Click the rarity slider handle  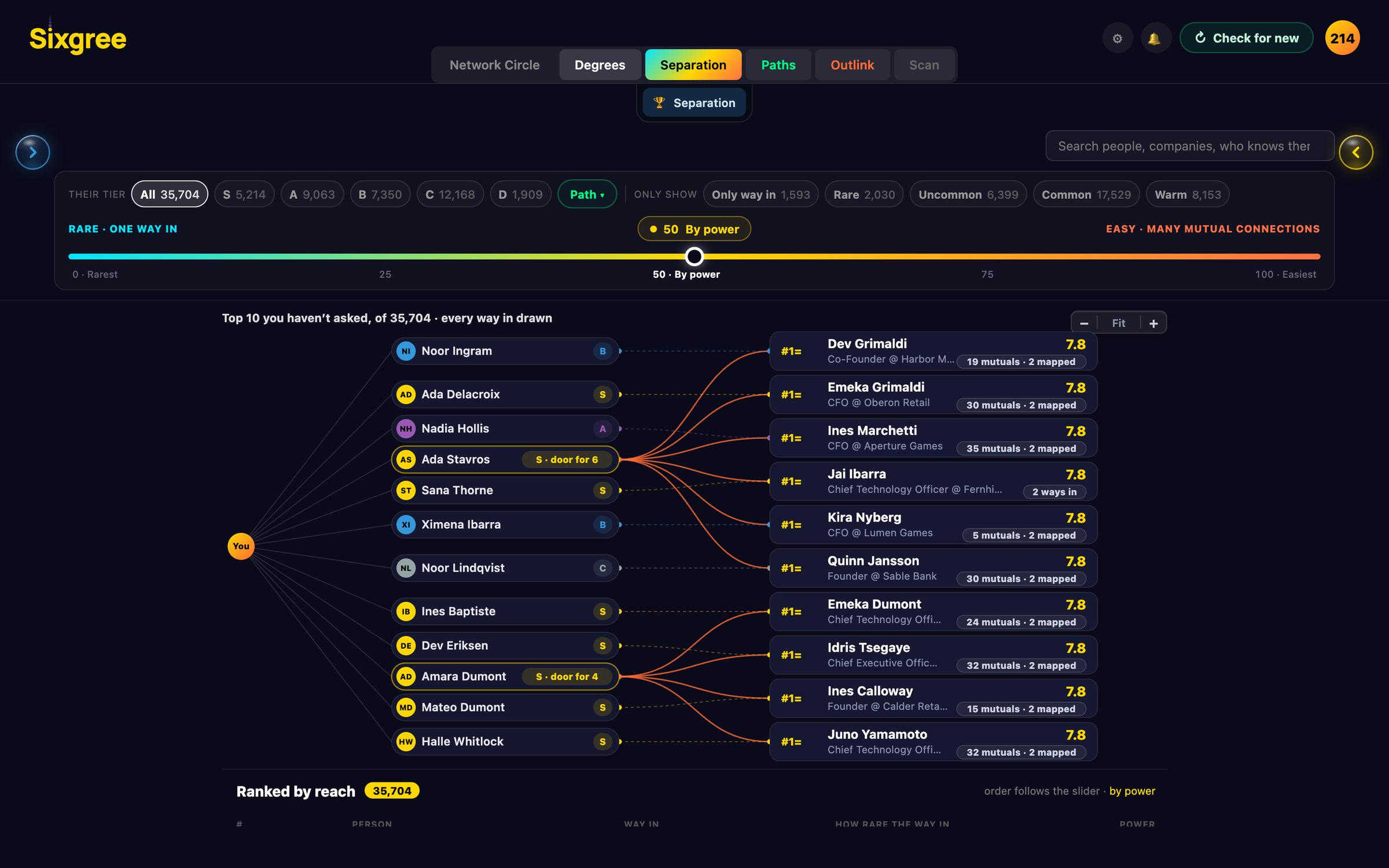click(x=694, y=256)
